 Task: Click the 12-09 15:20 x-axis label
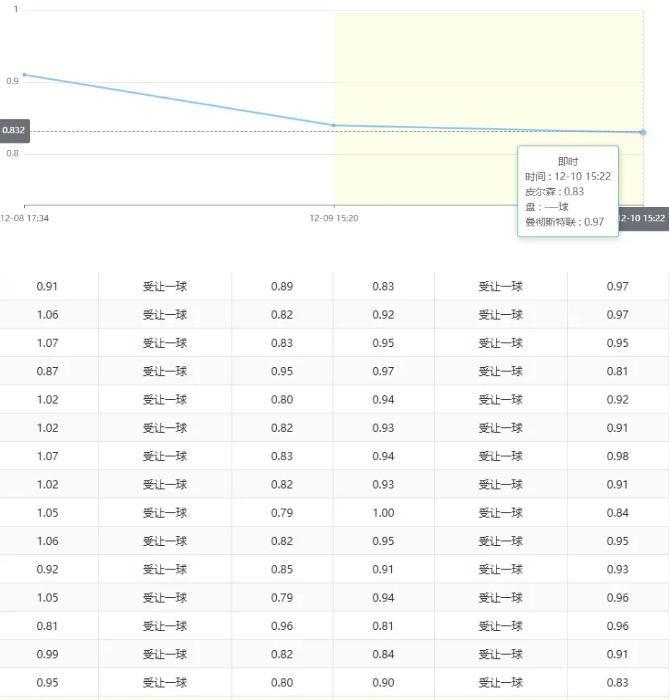[x=334, y=217]
